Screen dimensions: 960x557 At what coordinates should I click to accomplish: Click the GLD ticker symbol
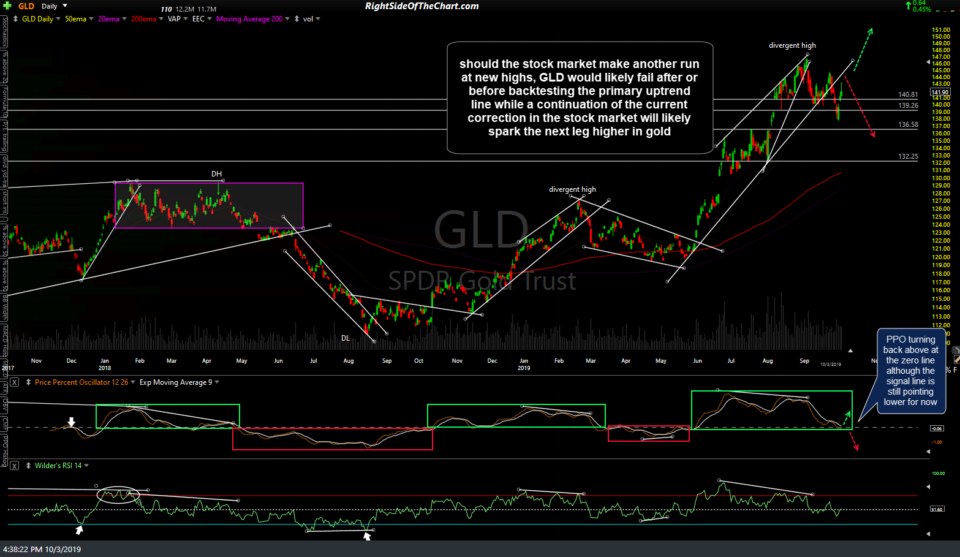pyautogui.click(x=26, y=6)
